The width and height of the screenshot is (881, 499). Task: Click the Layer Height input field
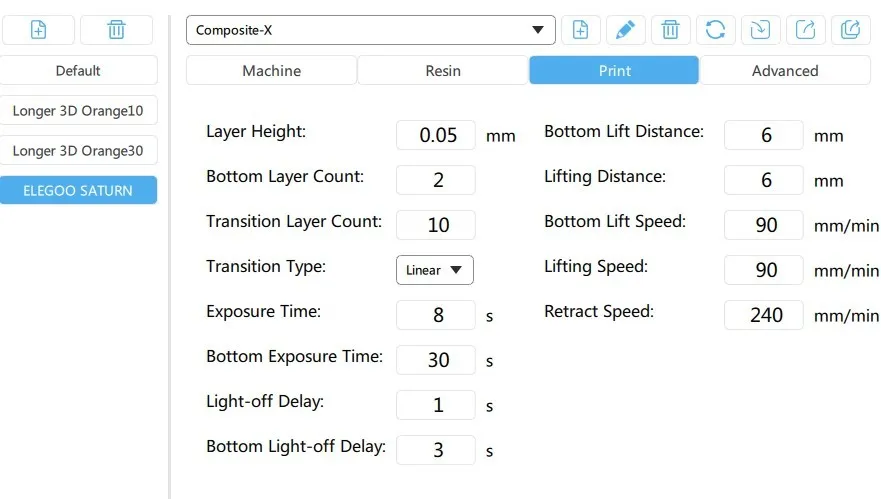point(436,135)
